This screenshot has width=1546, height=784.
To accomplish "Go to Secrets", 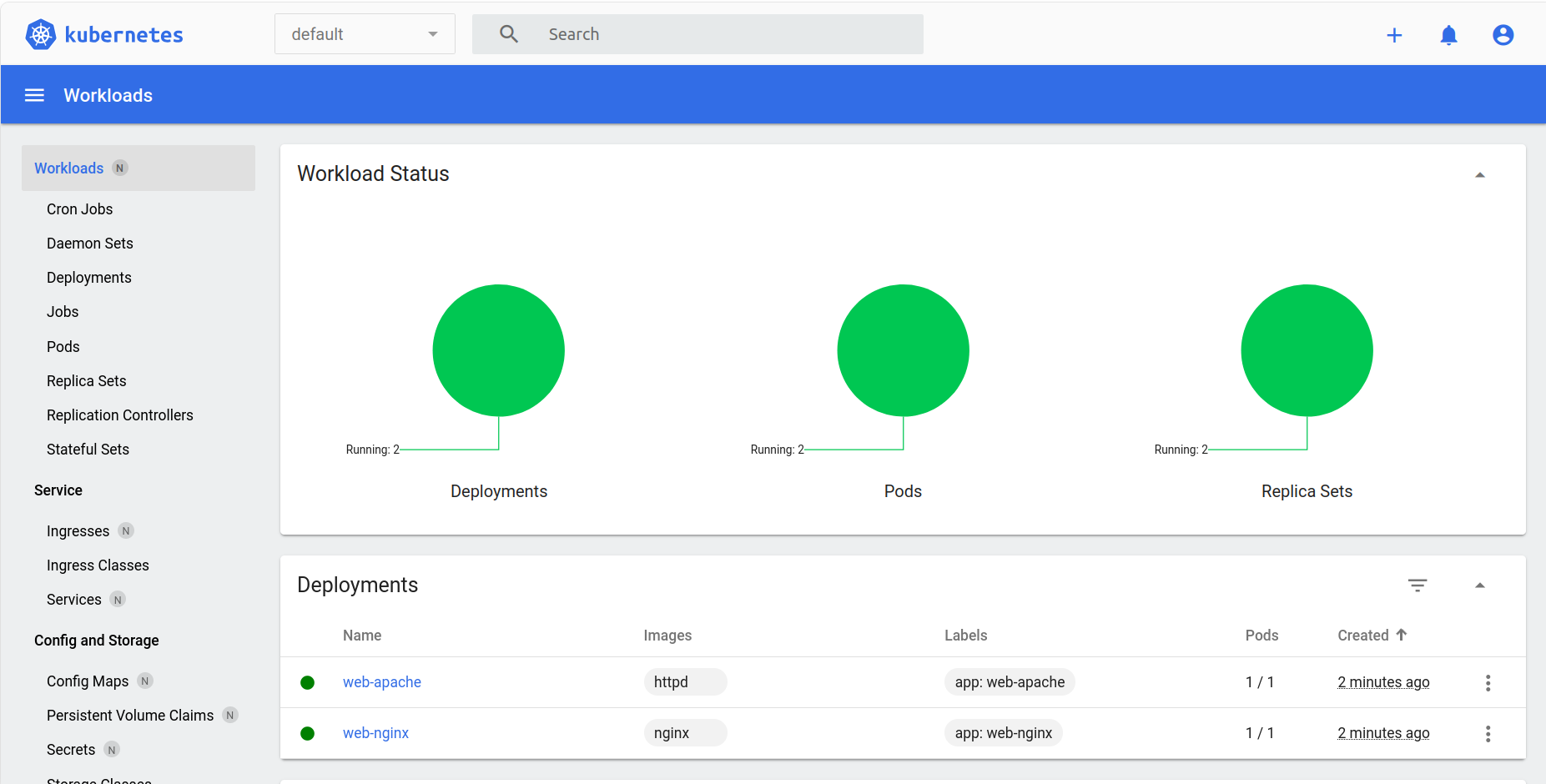I will click(x=71, y=750).
